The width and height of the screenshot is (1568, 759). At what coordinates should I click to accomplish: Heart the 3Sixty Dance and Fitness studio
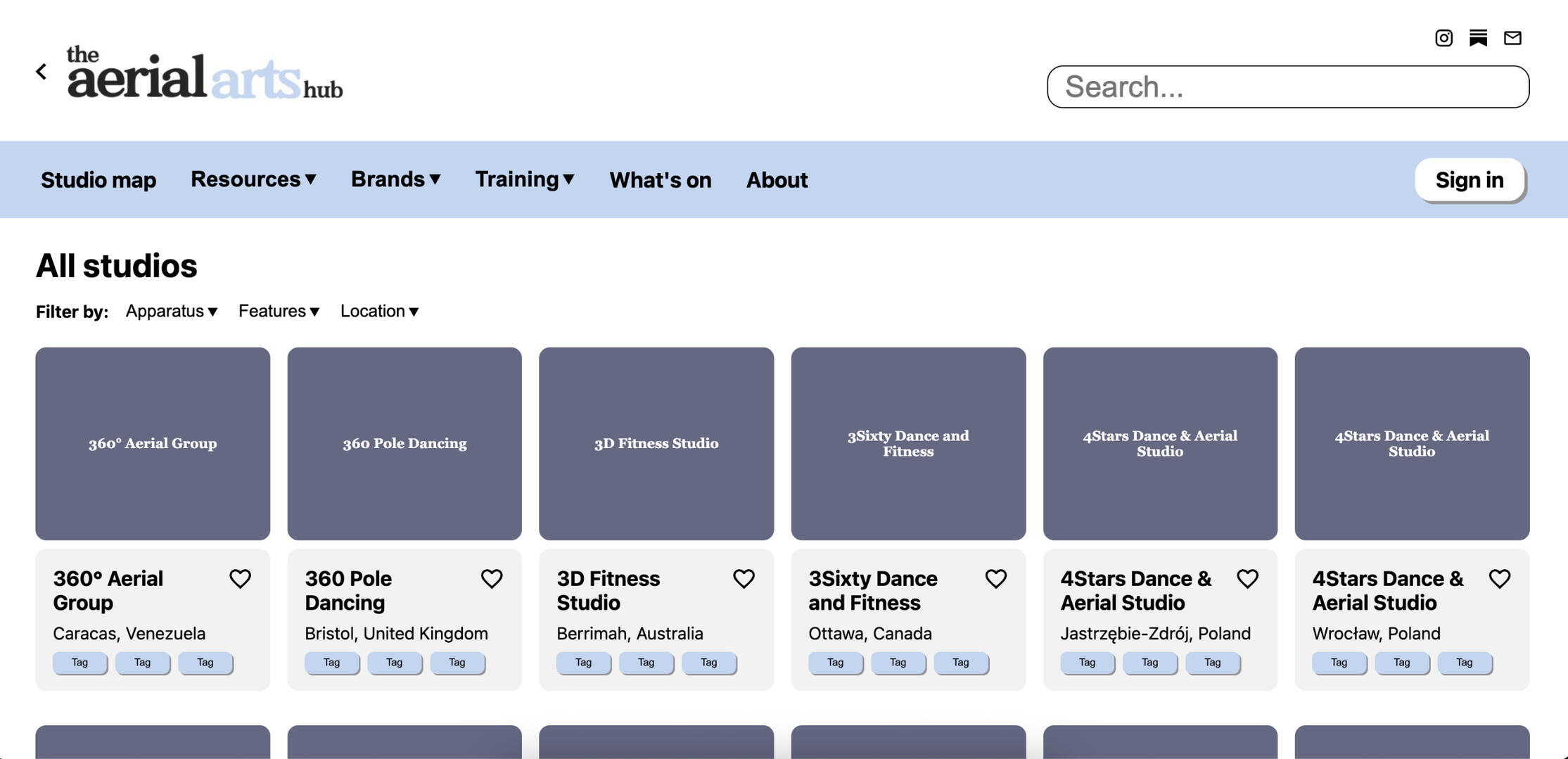pos(995,579)
